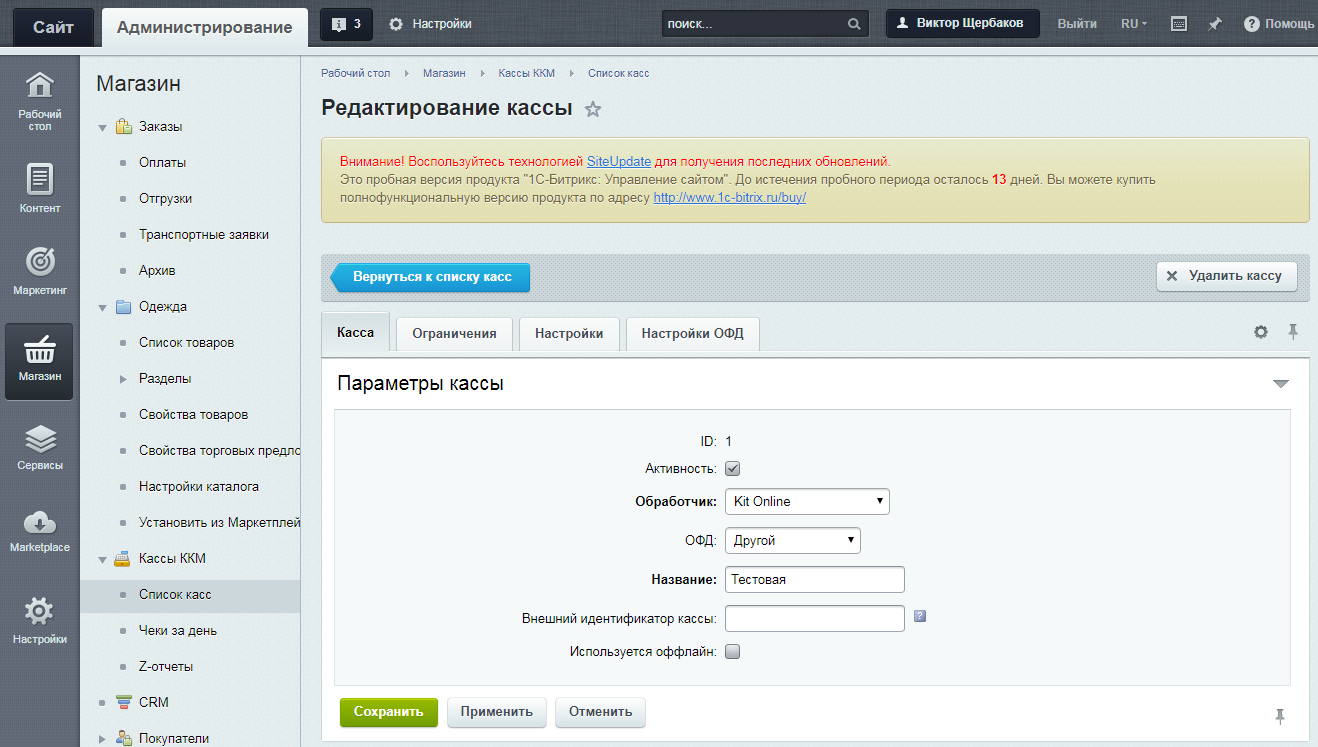Show hint for Внешний идентификатор кассы
Viewport: 1318px width, 747px height.
(920, 616)
